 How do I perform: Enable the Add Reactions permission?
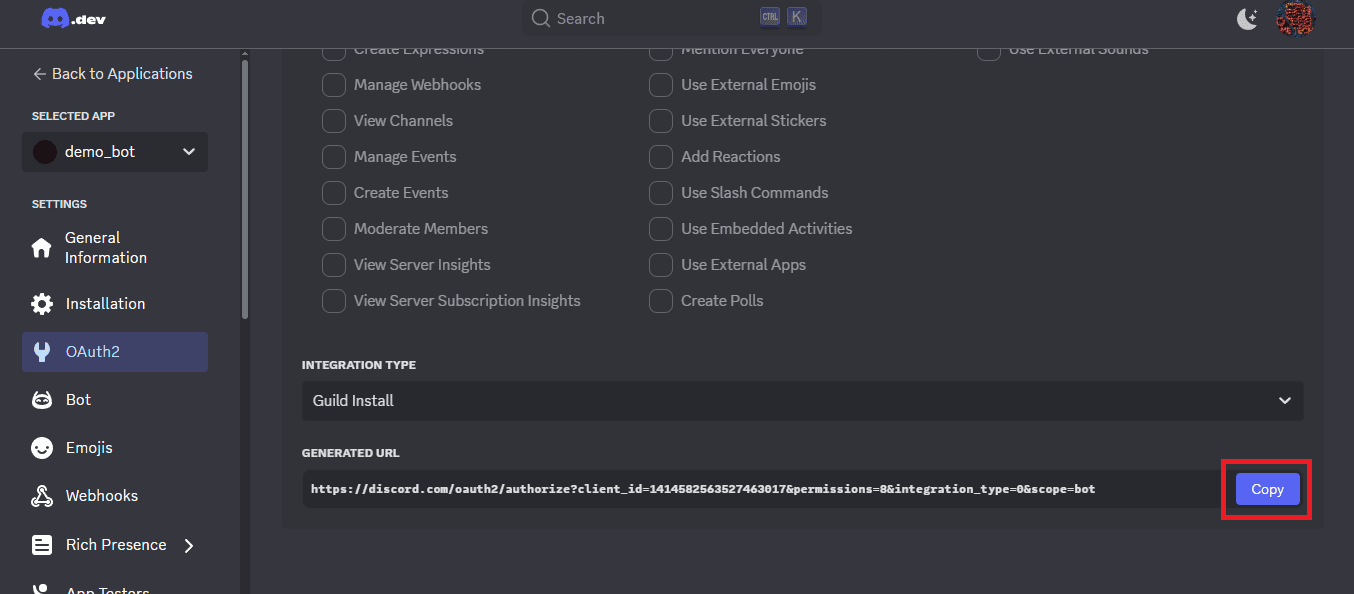point(661,157)
